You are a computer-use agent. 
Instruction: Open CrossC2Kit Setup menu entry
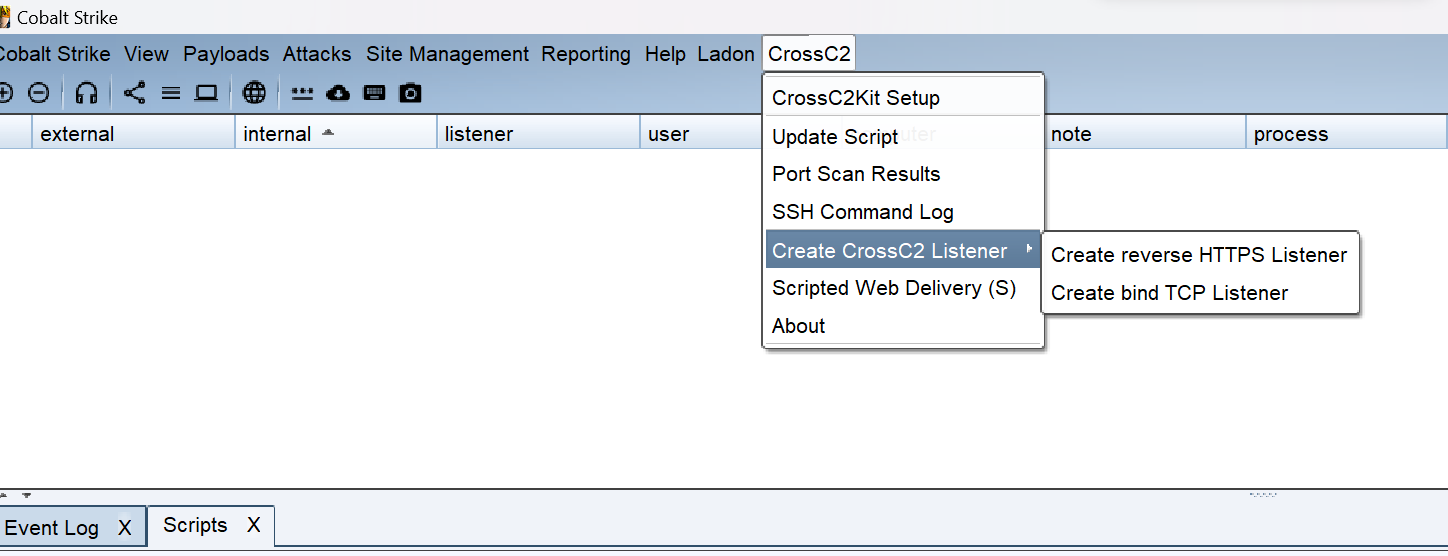855,98
